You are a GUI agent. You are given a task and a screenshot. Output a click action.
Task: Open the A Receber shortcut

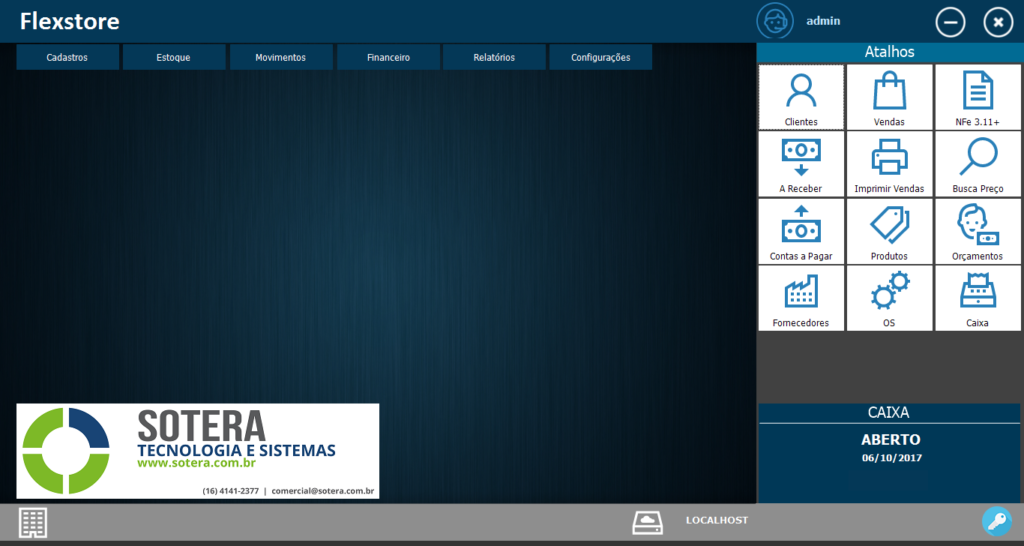pos(801,164)
